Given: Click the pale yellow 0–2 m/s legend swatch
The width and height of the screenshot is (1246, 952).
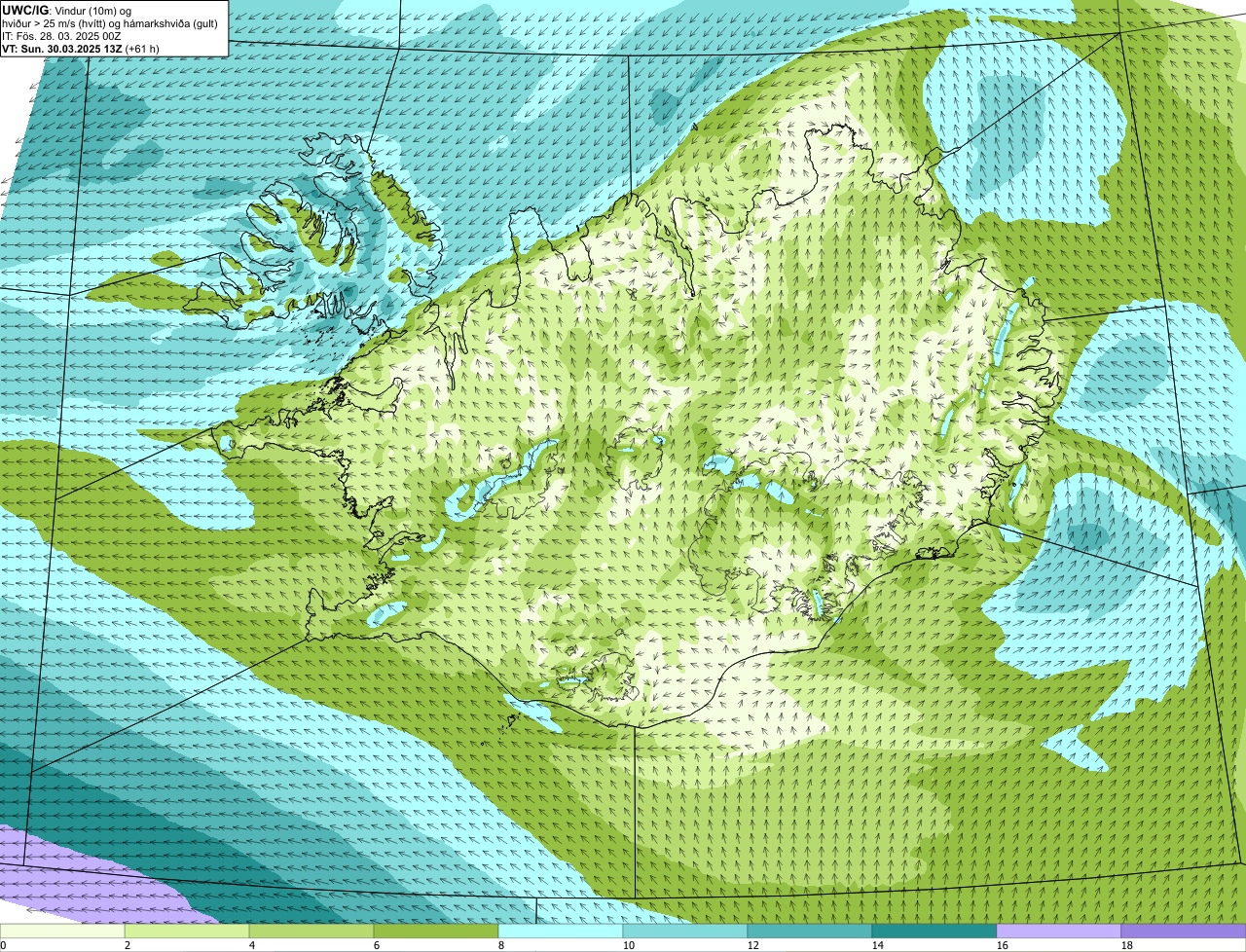Looking at the screenshot, I should 62,931.
